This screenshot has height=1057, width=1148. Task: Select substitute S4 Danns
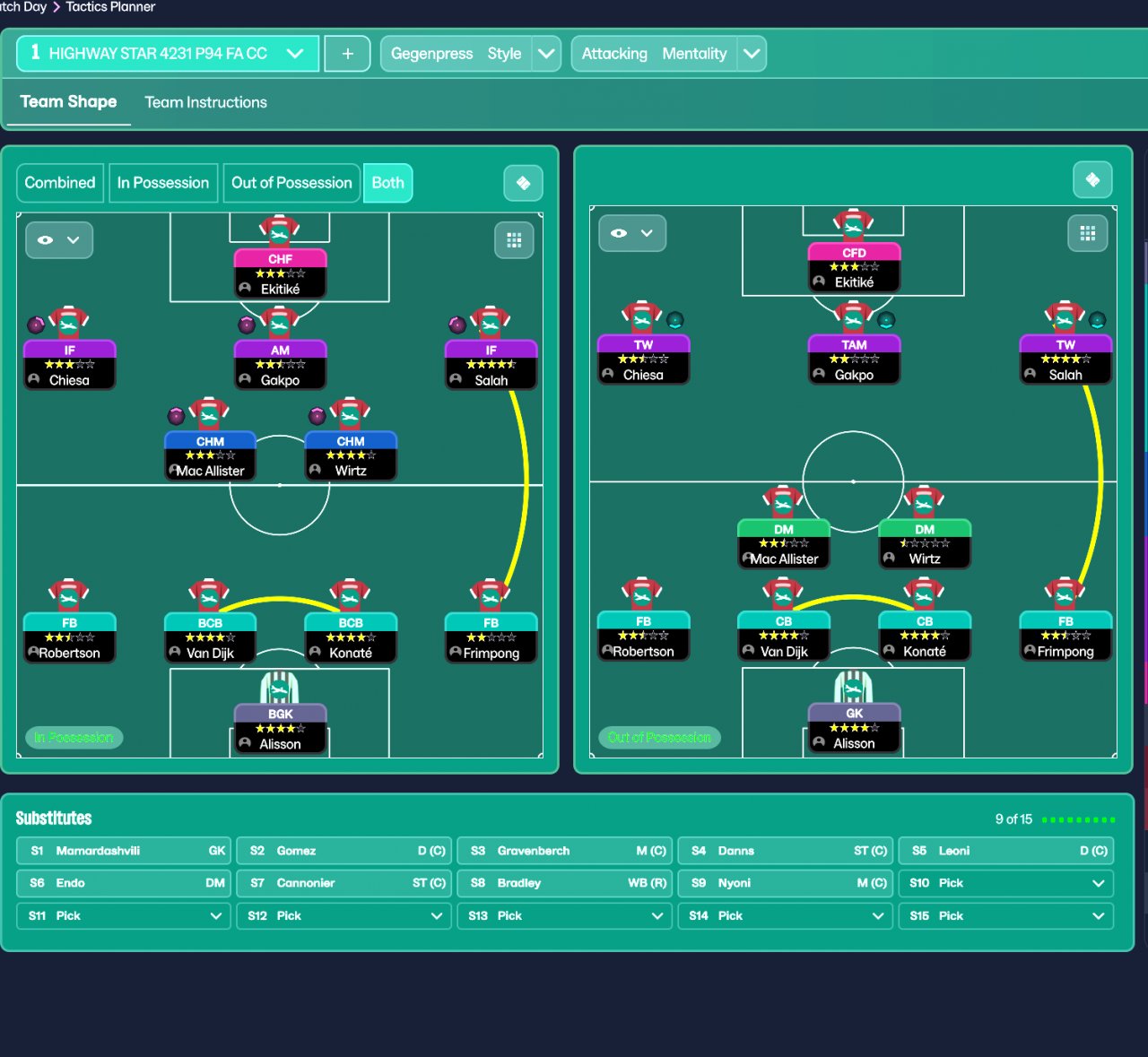point(786,851)
